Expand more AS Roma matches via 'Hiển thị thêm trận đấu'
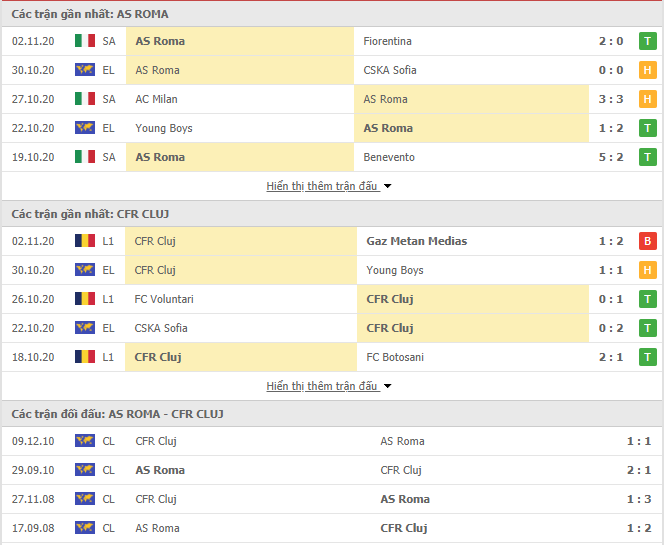 pos(322,186)
